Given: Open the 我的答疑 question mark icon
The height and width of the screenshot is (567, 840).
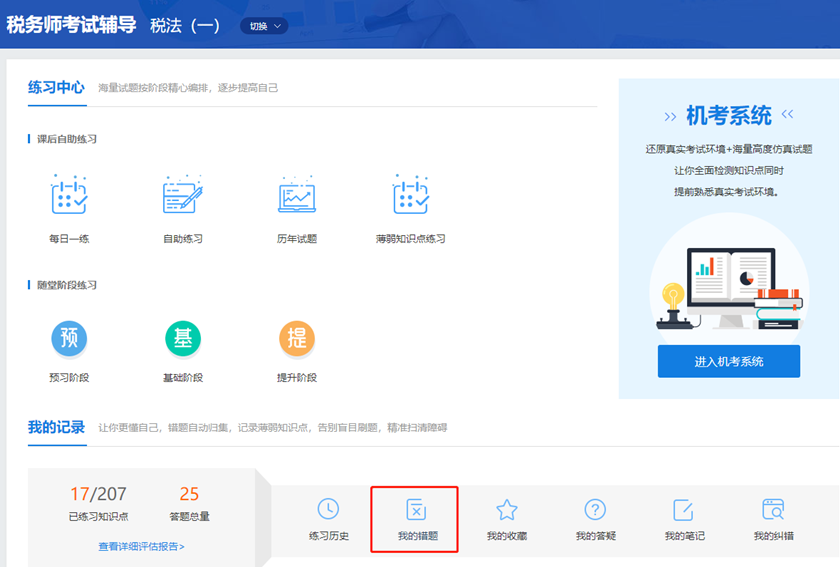Looking at the screenshot, I should [x=595, y=509].
